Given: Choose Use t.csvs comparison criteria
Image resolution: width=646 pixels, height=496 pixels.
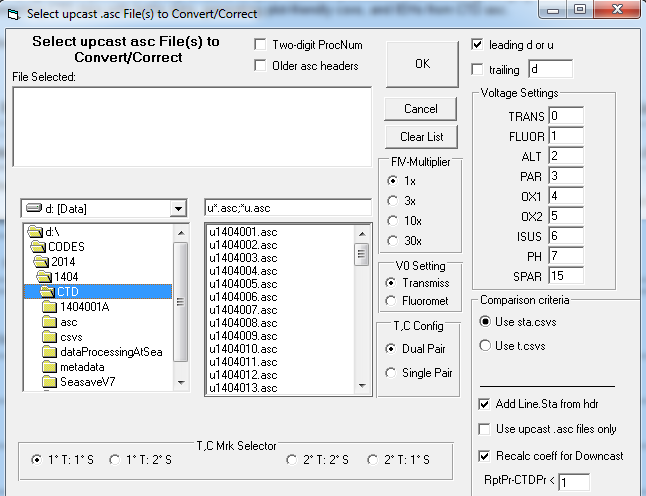Looking at the screenshot, I should [x=487, y=346].
